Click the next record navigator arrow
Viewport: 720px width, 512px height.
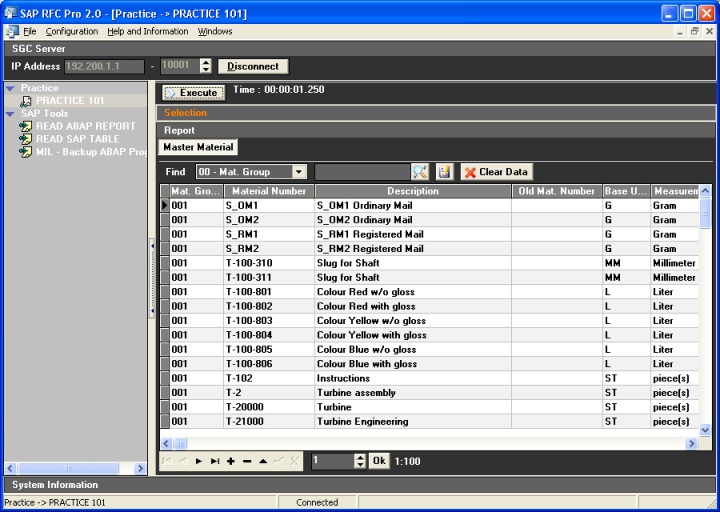click(x=199, y=461)
